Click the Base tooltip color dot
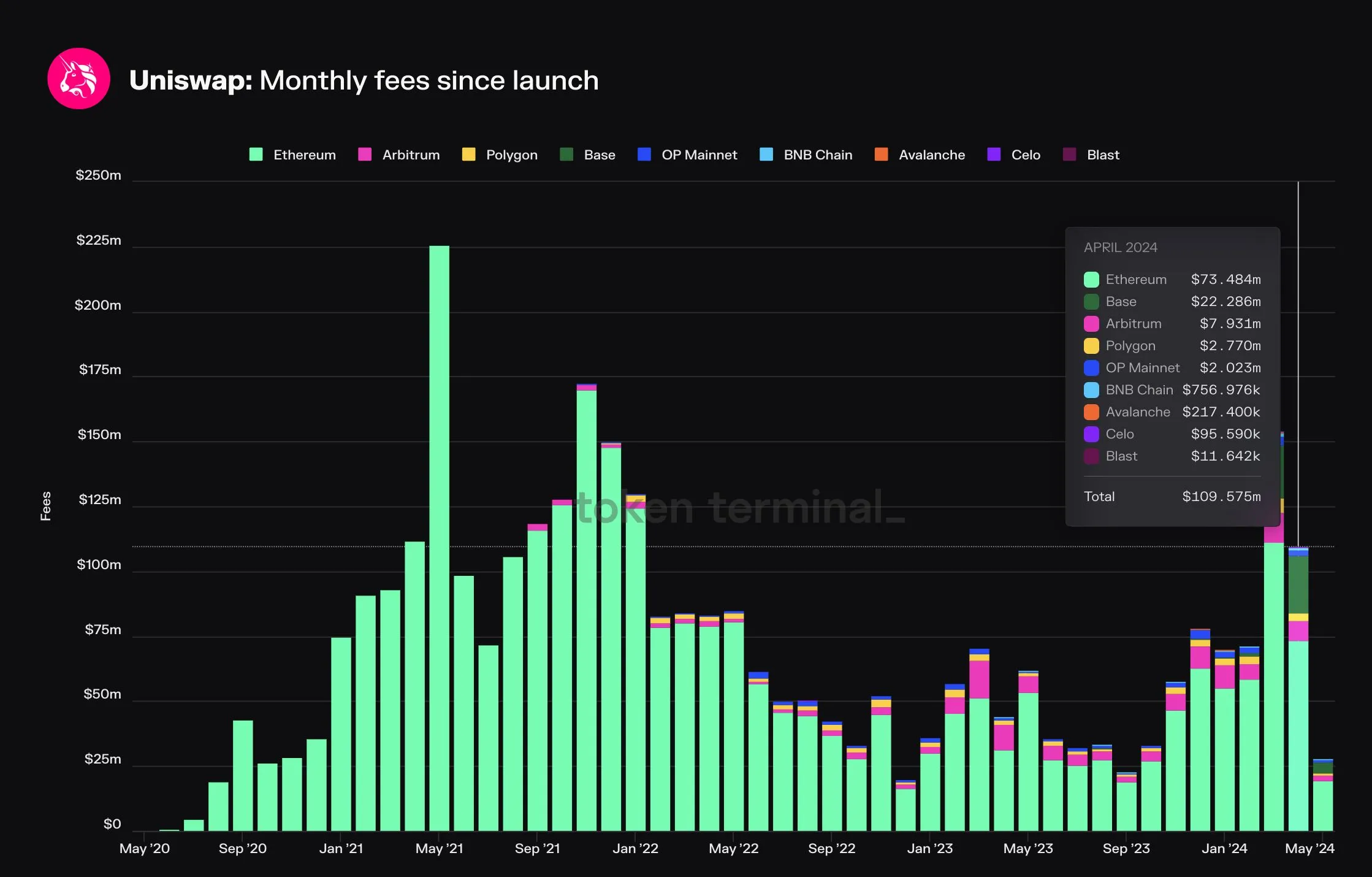Screen dimensions: 1372x877 [1091, 302]
